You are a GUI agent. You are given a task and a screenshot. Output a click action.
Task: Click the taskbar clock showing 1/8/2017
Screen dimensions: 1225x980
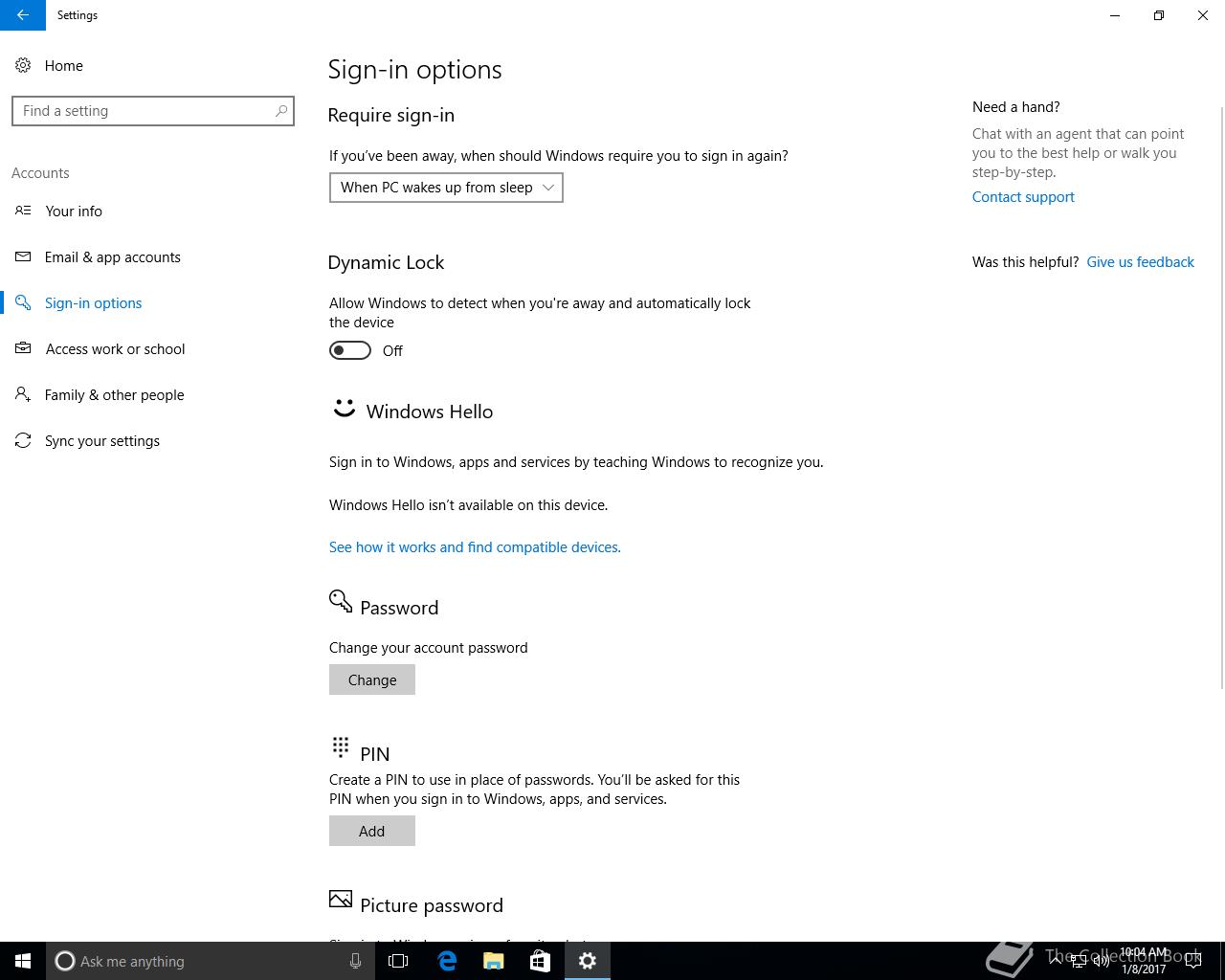(1144, 961)
